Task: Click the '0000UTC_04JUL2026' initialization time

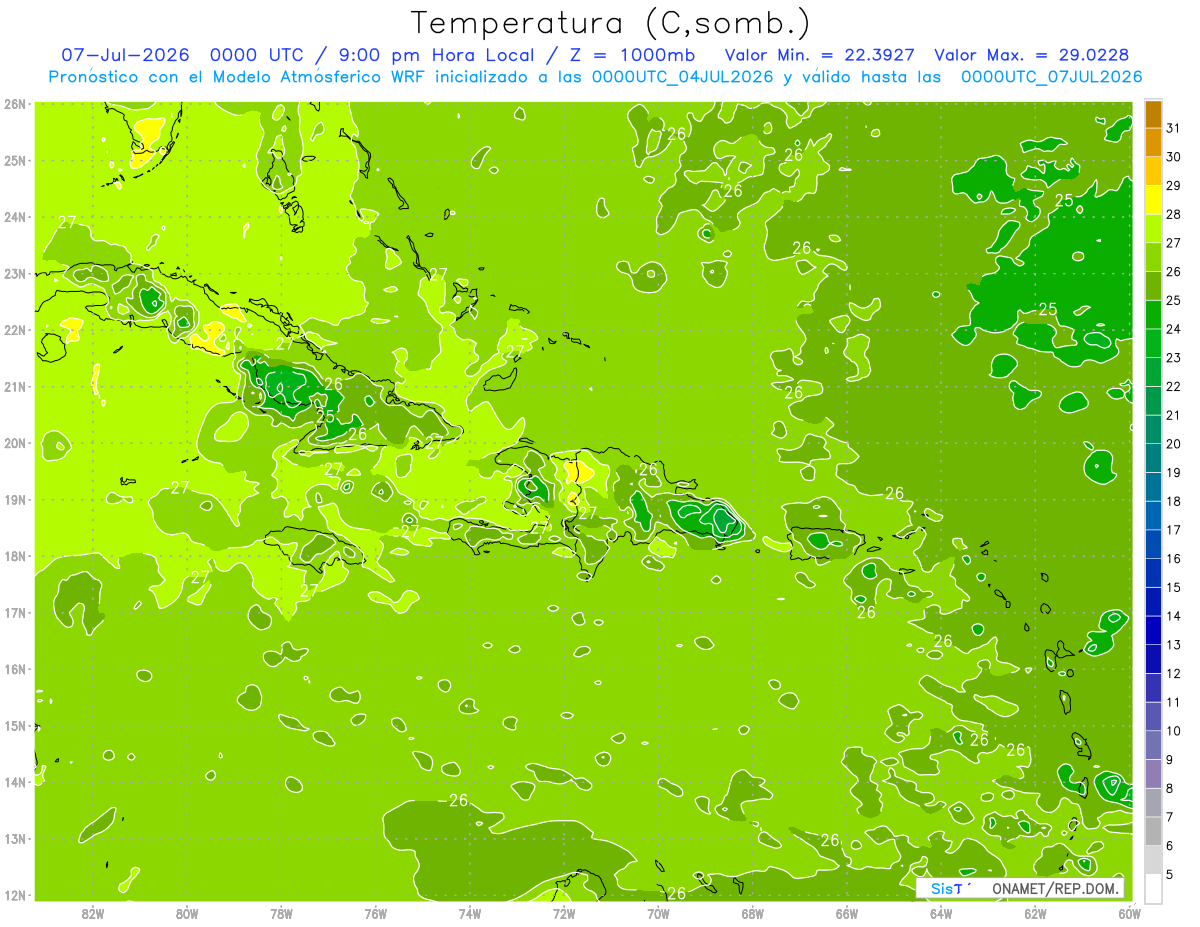Action: [x=684, y=77]
